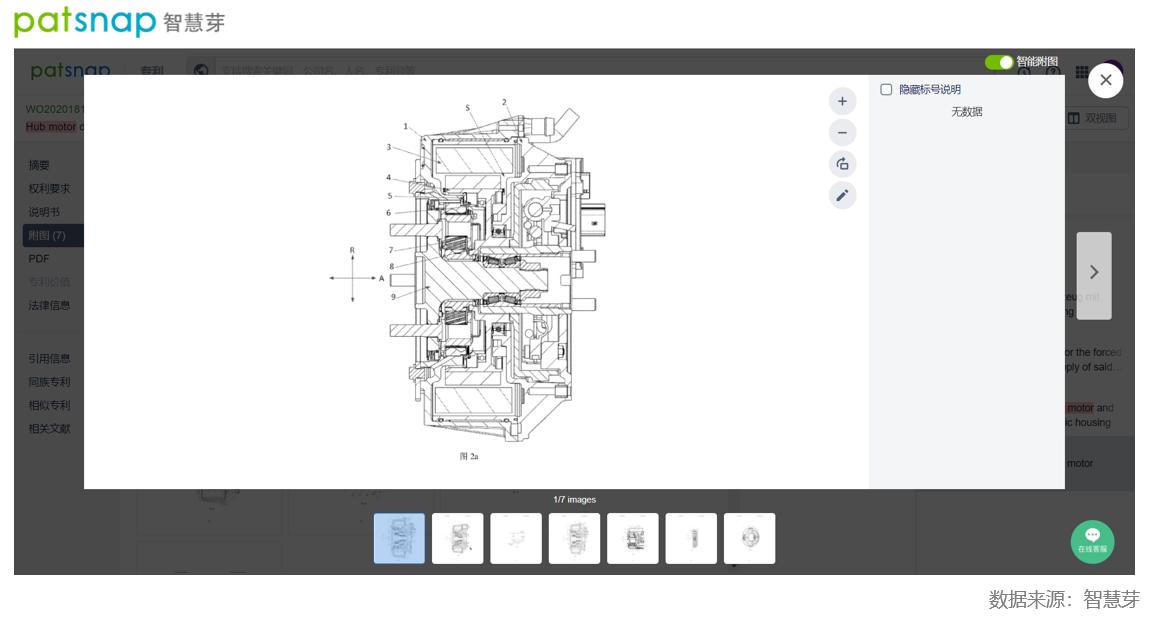The height and width of the screenshot is (617, 1151).
Task: Check the 隐藏标号说明 checkbox
Action: point(886,90)
